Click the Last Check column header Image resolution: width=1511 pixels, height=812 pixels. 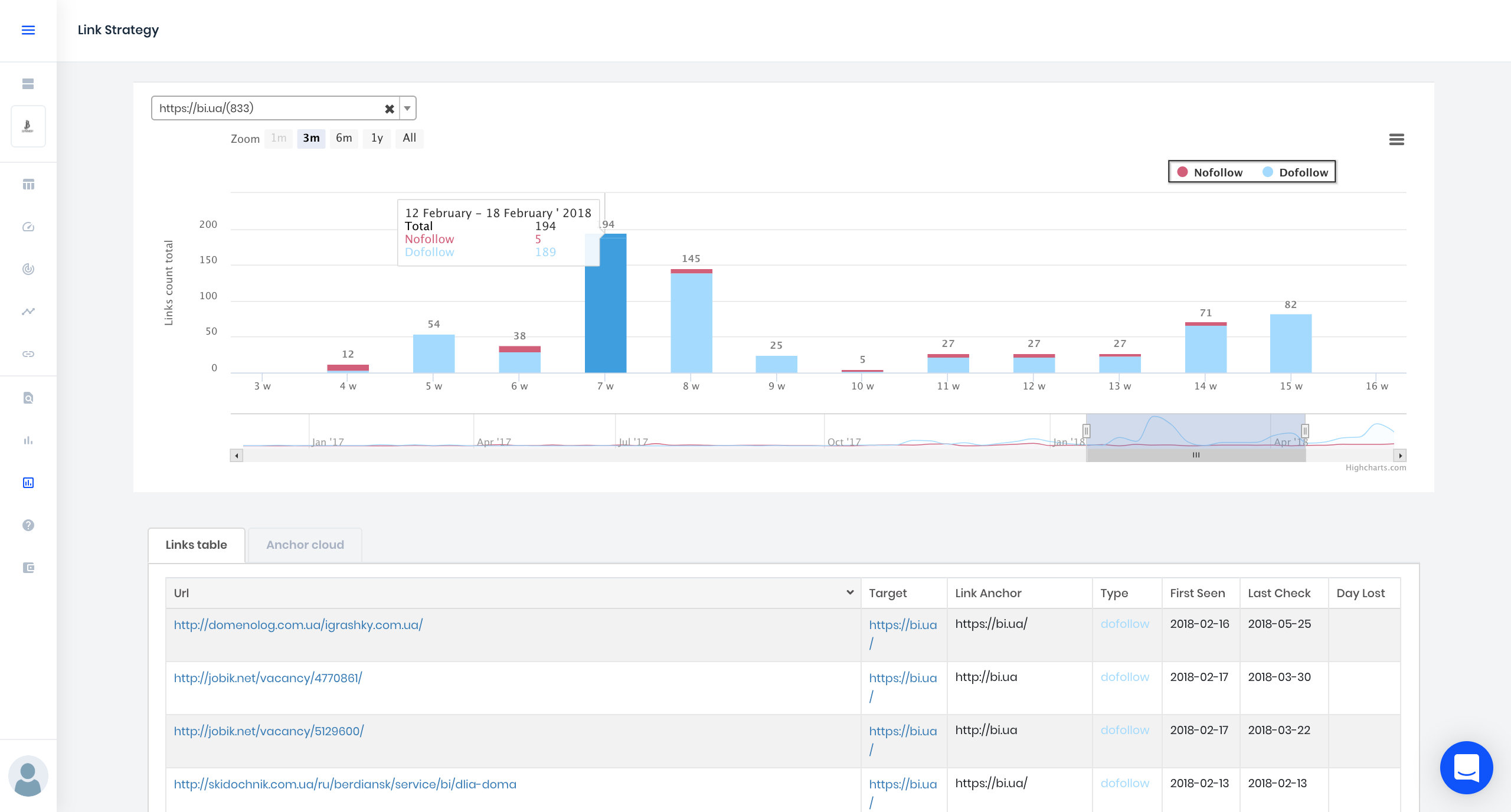pyautogui.click(x=1284, y=593)
